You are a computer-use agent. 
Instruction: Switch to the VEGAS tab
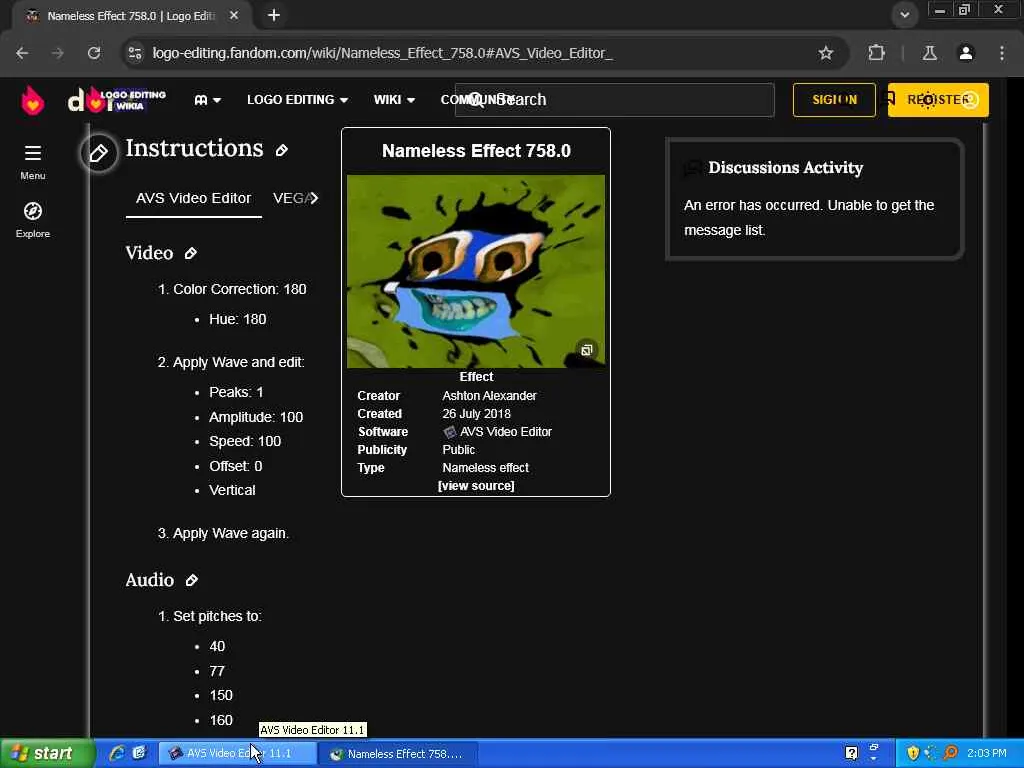coord(290,199)
